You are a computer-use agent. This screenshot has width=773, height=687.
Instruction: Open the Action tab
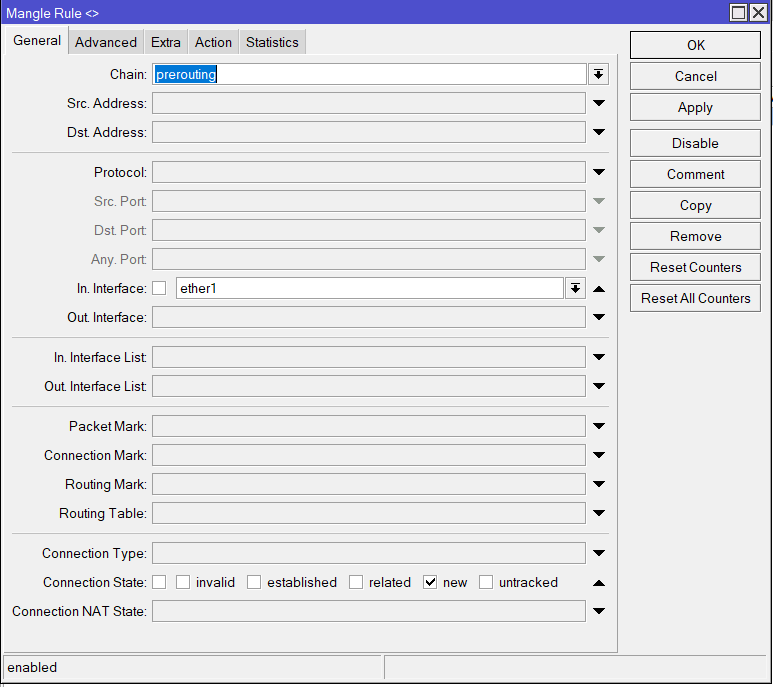point(213,42)
